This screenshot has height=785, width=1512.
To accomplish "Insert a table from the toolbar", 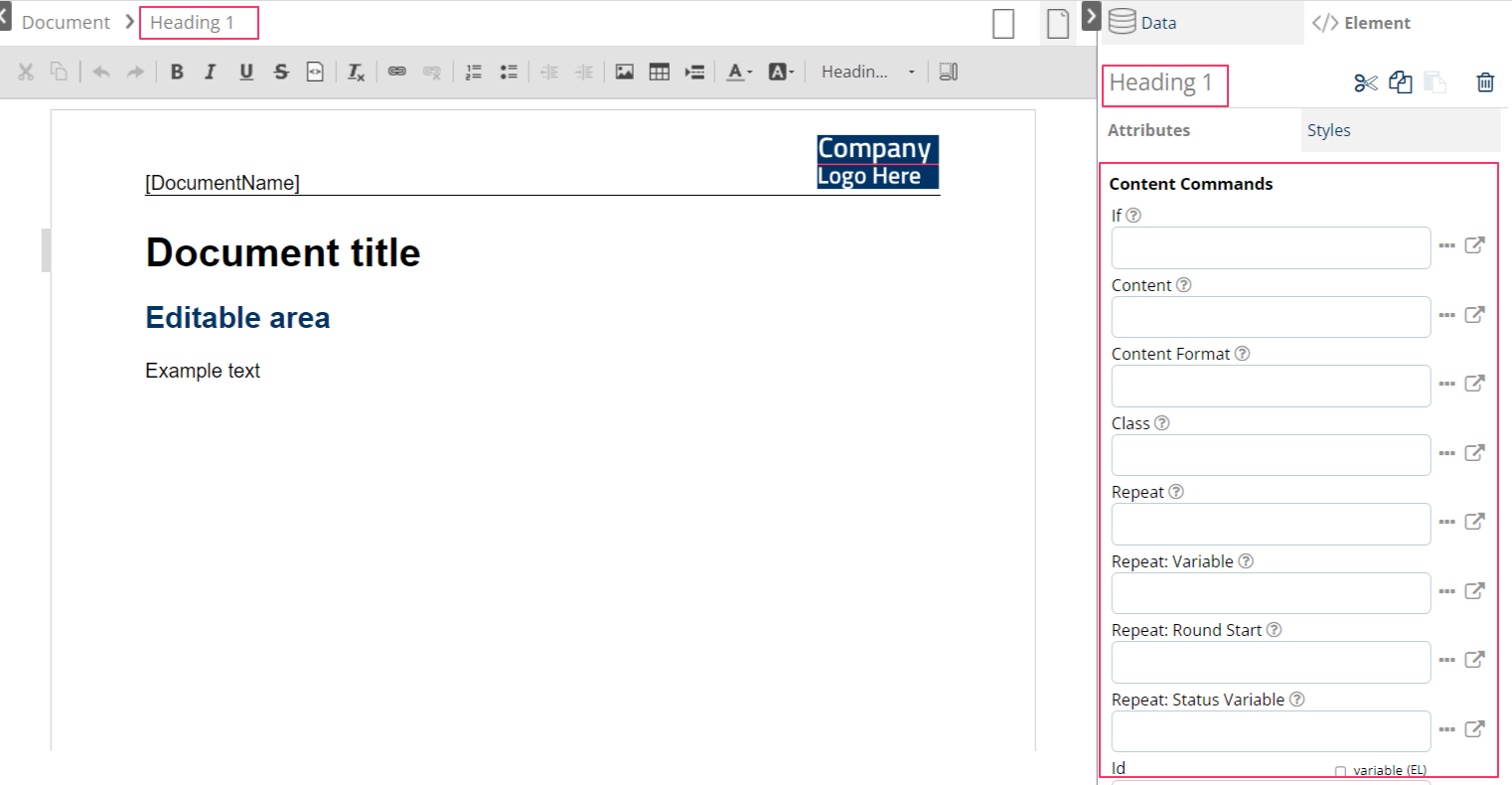I will click(x=660, y=71).
